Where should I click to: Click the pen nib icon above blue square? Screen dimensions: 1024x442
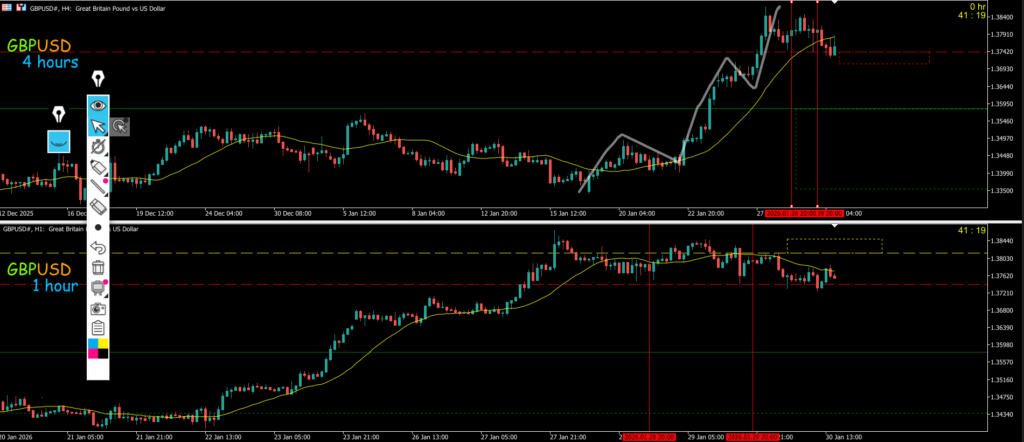click(59, 111)
